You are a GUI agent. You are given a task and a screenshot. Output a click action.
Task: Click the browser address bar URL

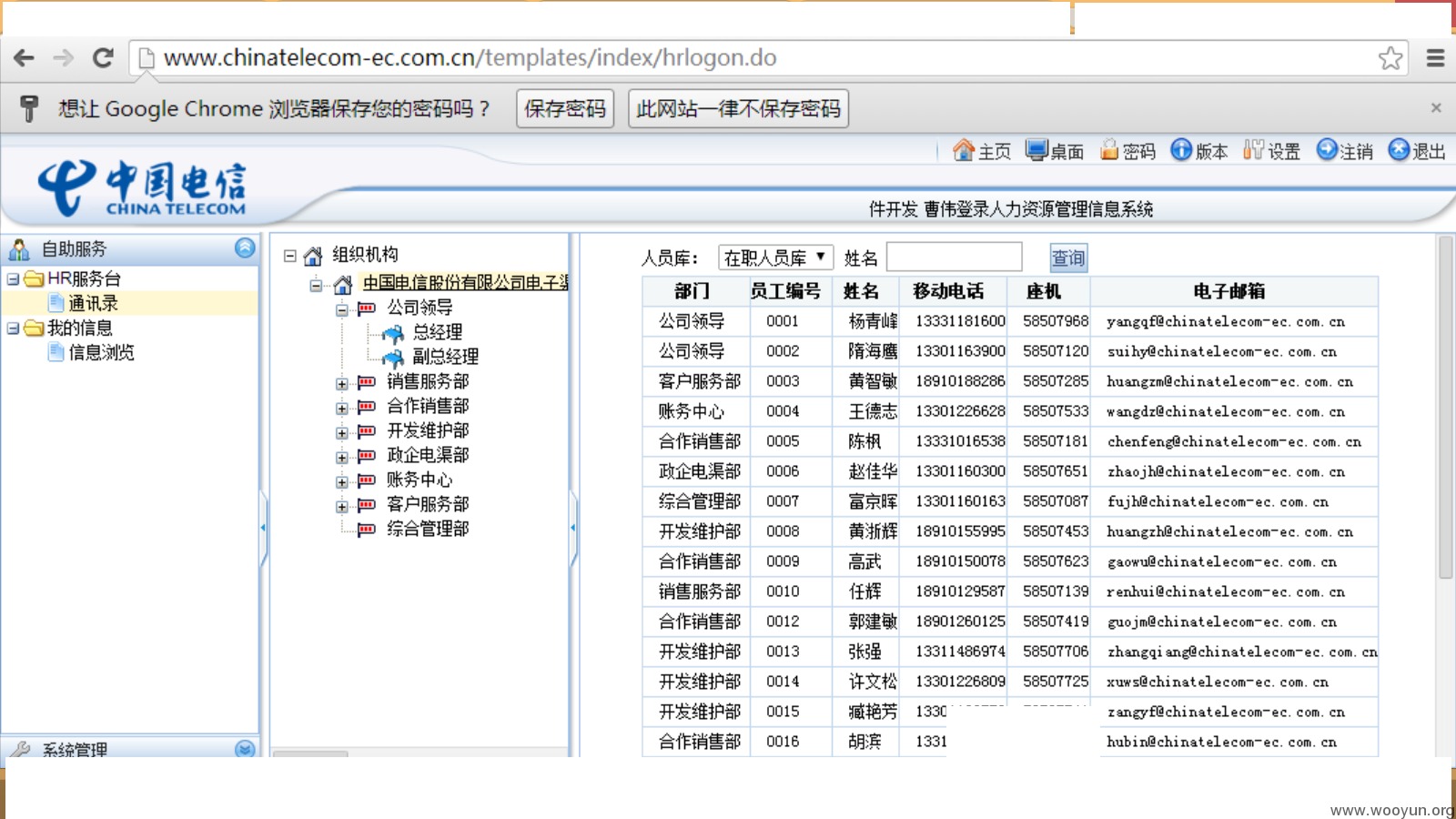(x=470, y=58)
